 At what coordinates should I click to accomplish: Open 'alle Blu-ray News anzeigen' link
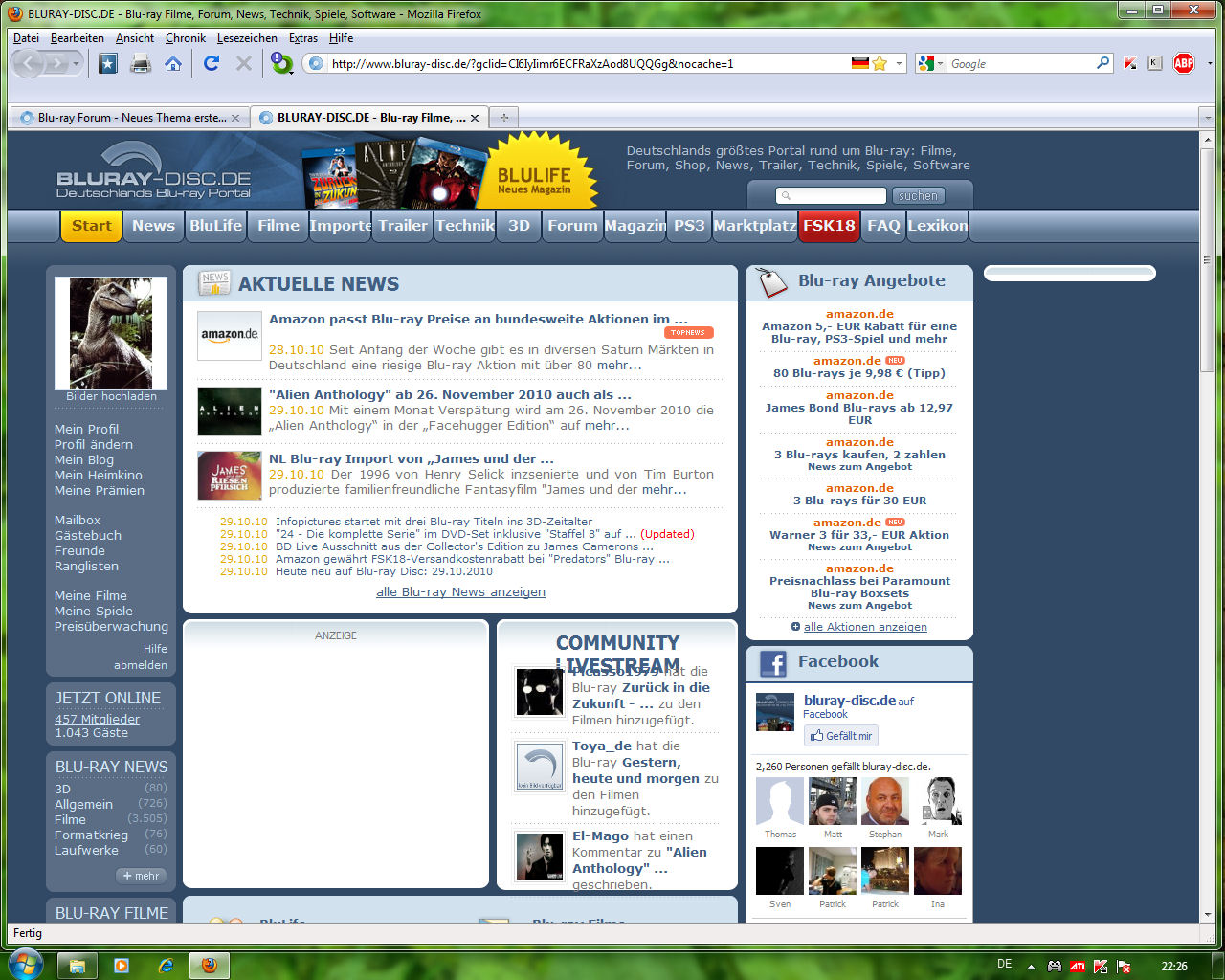460,591
